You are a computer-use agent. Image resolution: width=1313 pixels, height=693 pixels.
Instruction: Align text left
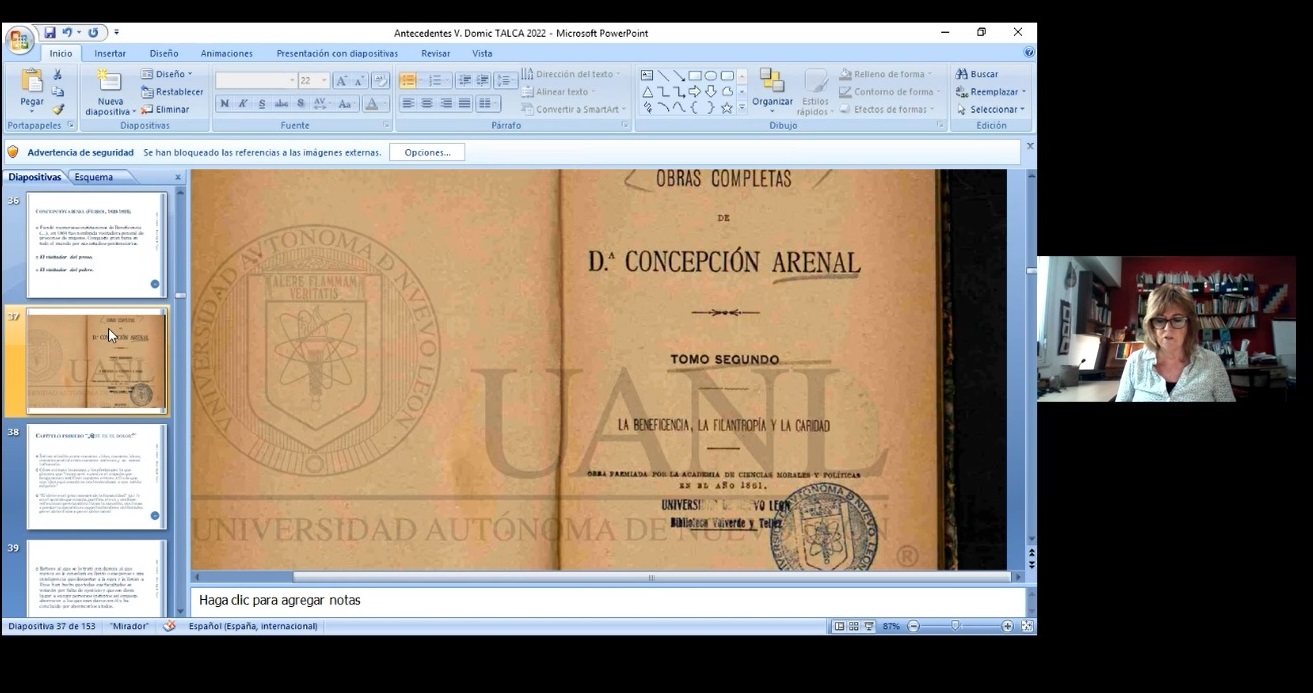tap(408, 104)
